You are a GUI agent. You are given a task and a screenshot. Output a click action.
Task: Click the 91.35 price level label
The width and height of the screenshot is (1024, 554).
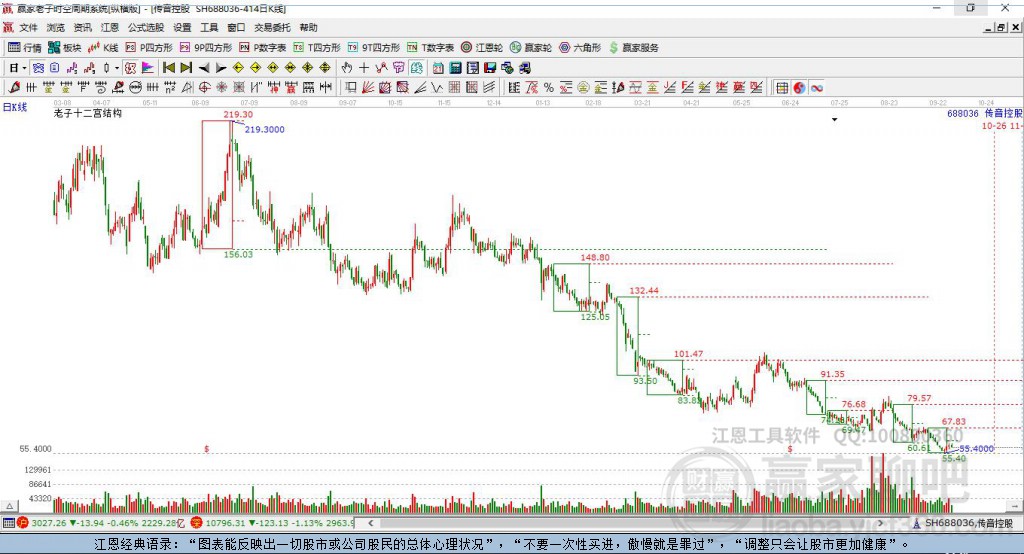click(x=833, y=374)
